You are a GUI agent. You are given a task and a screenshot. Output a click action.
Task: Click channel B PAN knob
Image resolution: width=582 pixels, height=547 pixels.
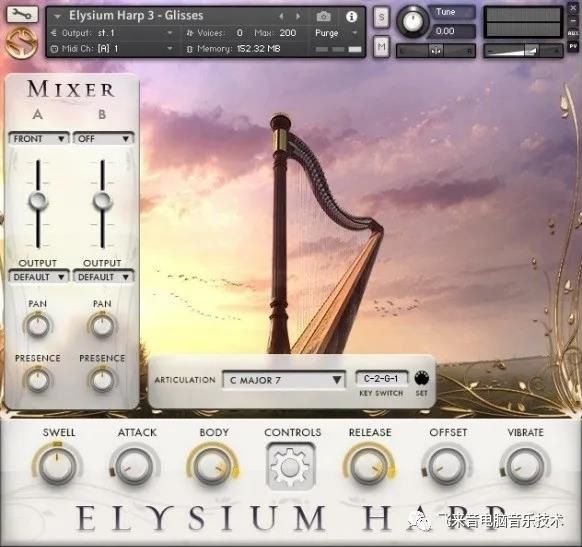tap(102, 326)
